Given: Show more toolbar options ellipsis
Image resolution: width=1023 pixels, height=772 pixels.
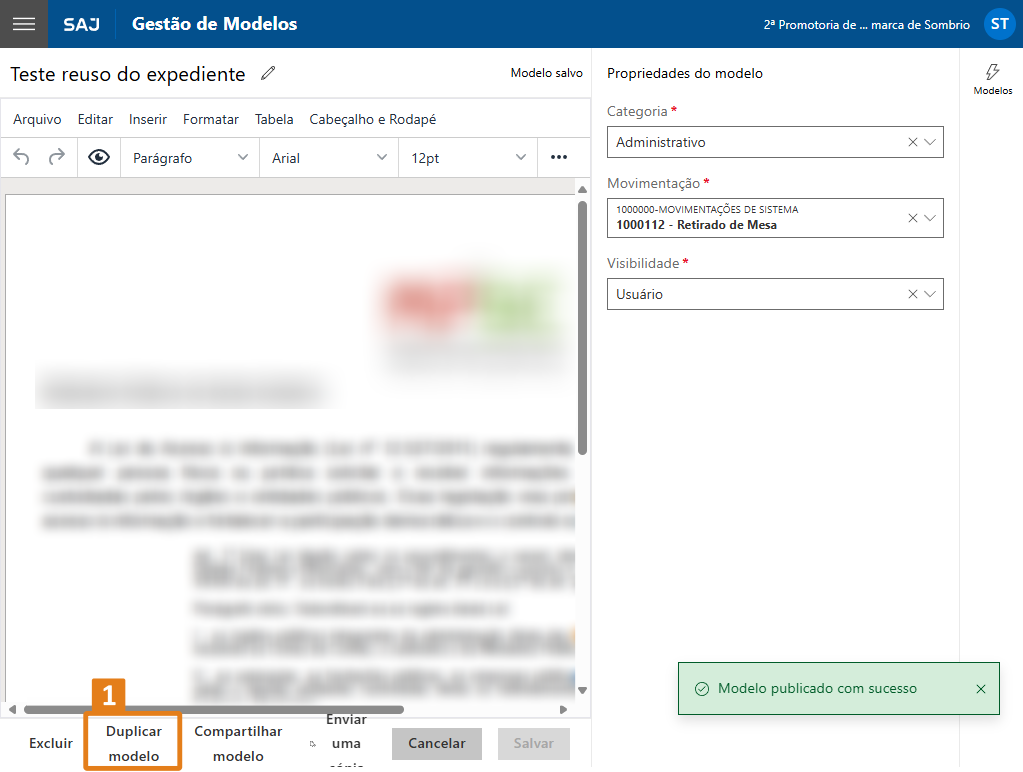Looking at the screenshot, I should pos(559,157).
